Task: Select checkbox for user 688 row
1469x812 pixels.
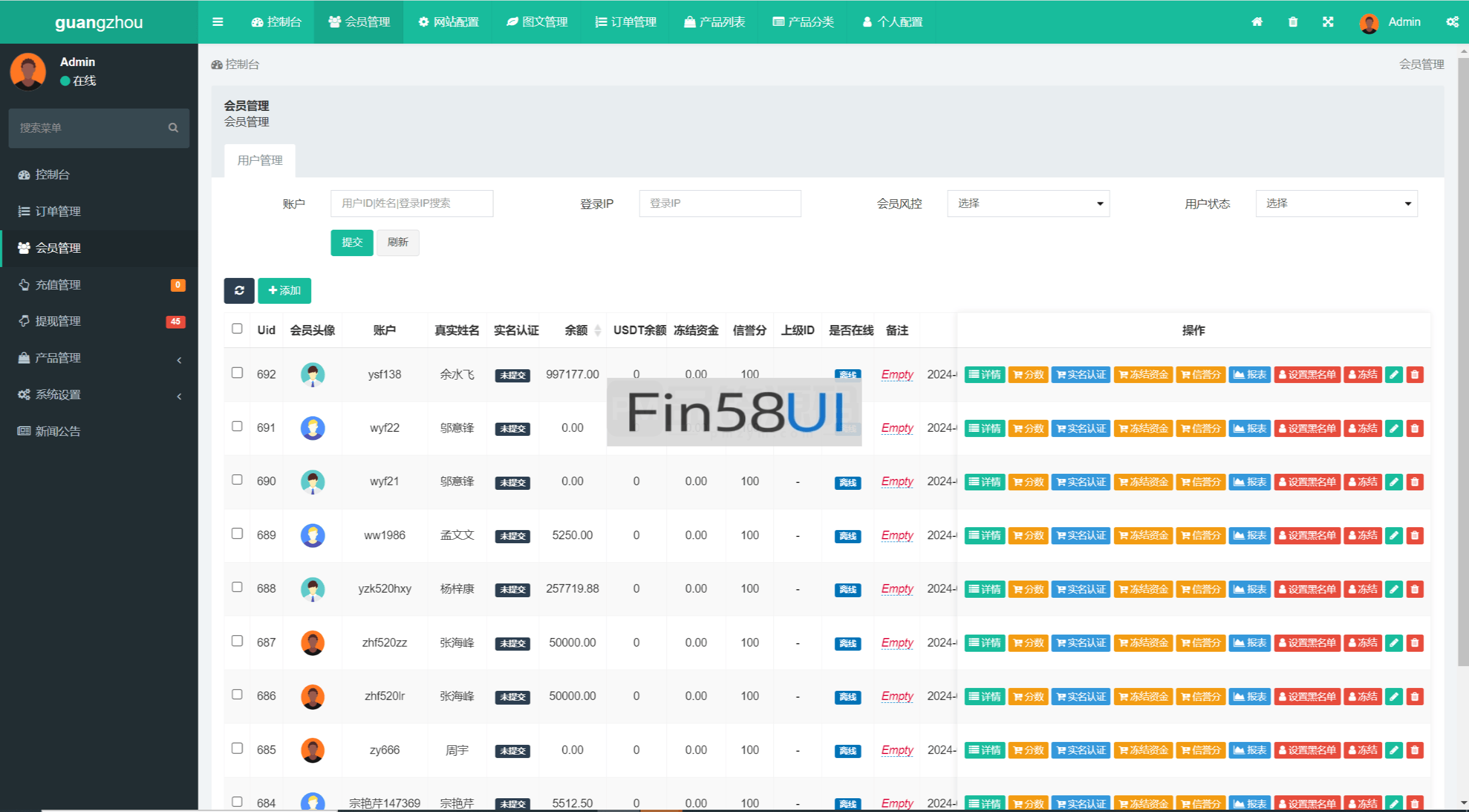Action: click(237, 587)
